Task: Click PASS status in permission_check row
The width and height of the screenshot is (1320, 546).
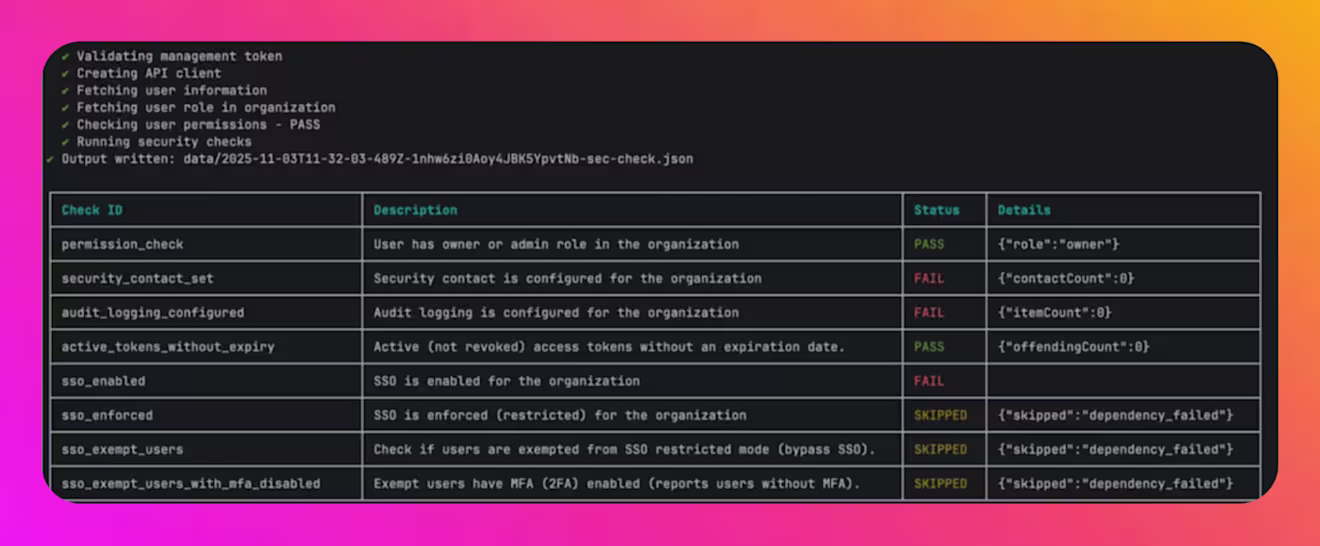Action: [x=928, y=244]
